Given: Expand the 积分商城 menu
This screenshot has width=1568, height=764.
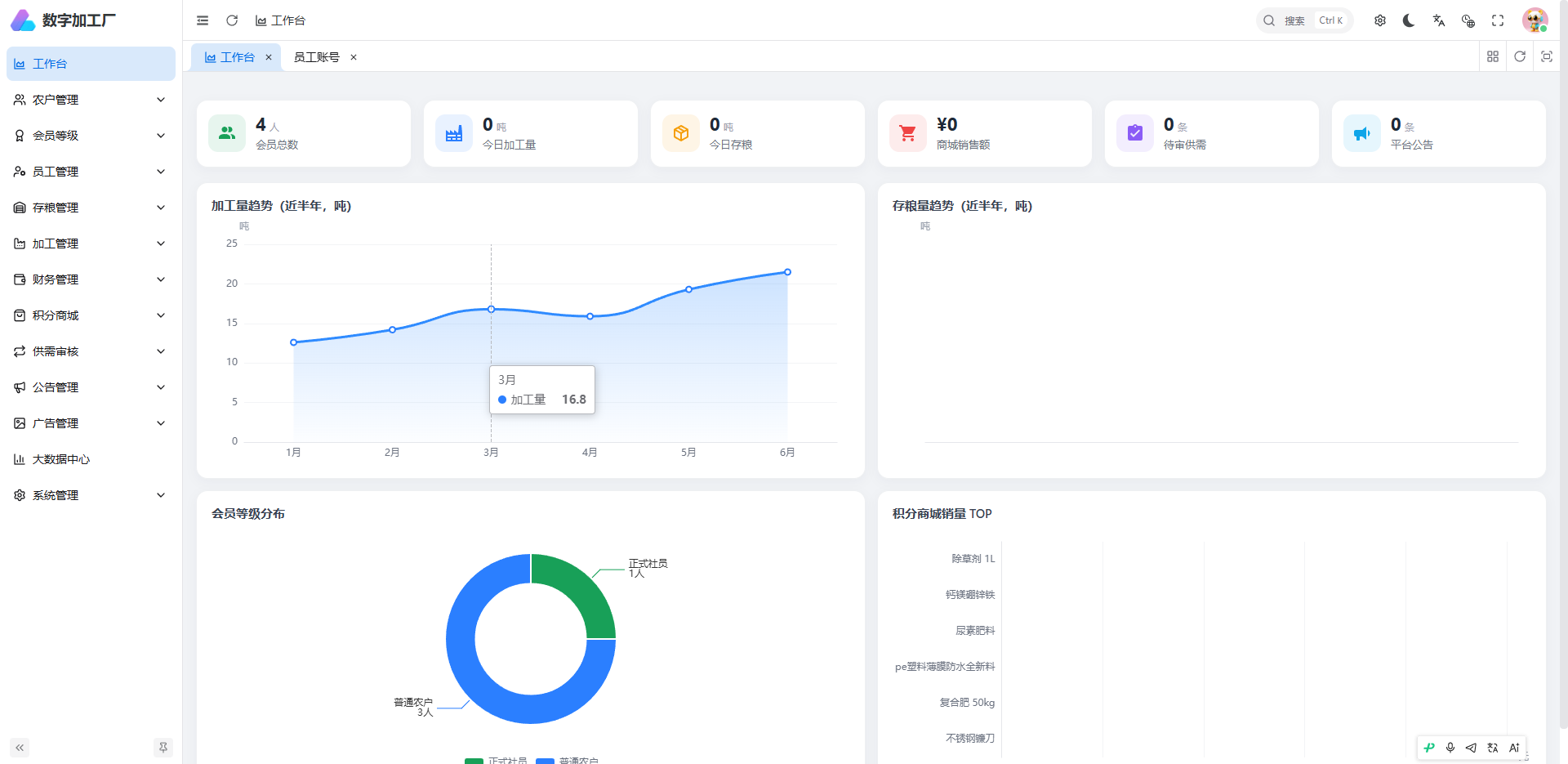Looking at the screenshot, I should [91, 315].
